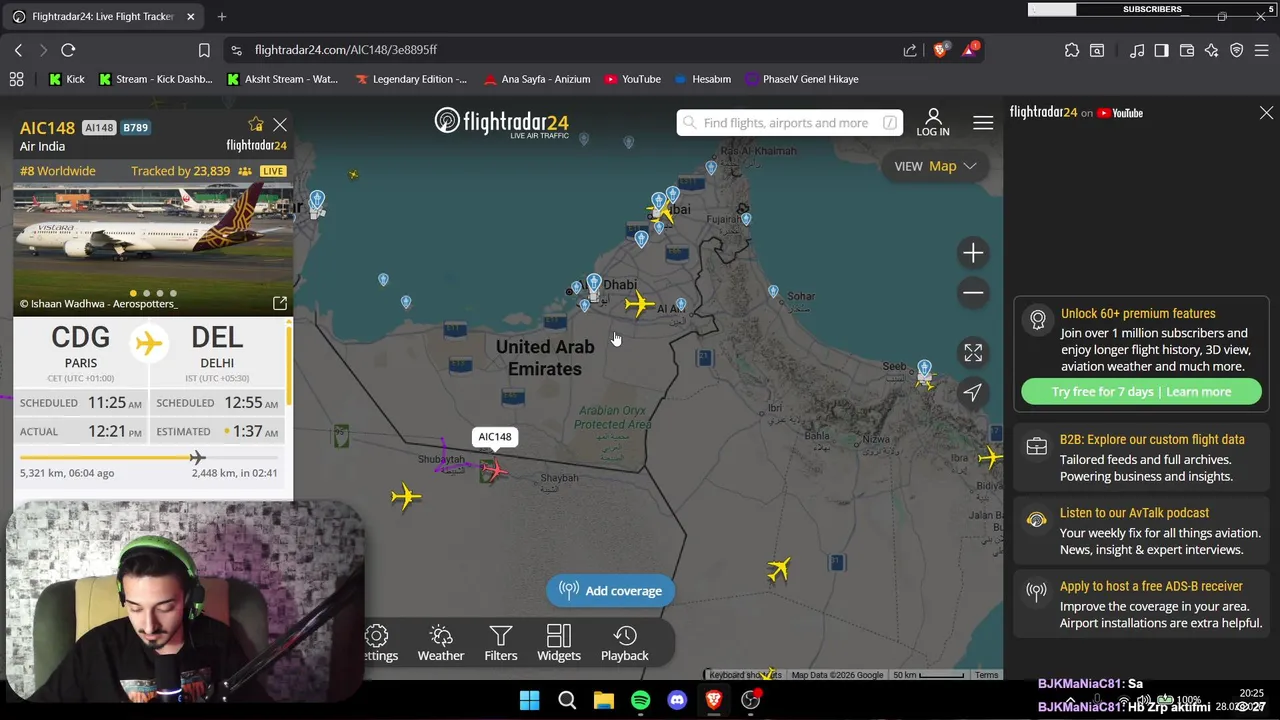
Task: Click the Flightradar24 logo
Action: [502, 122]
